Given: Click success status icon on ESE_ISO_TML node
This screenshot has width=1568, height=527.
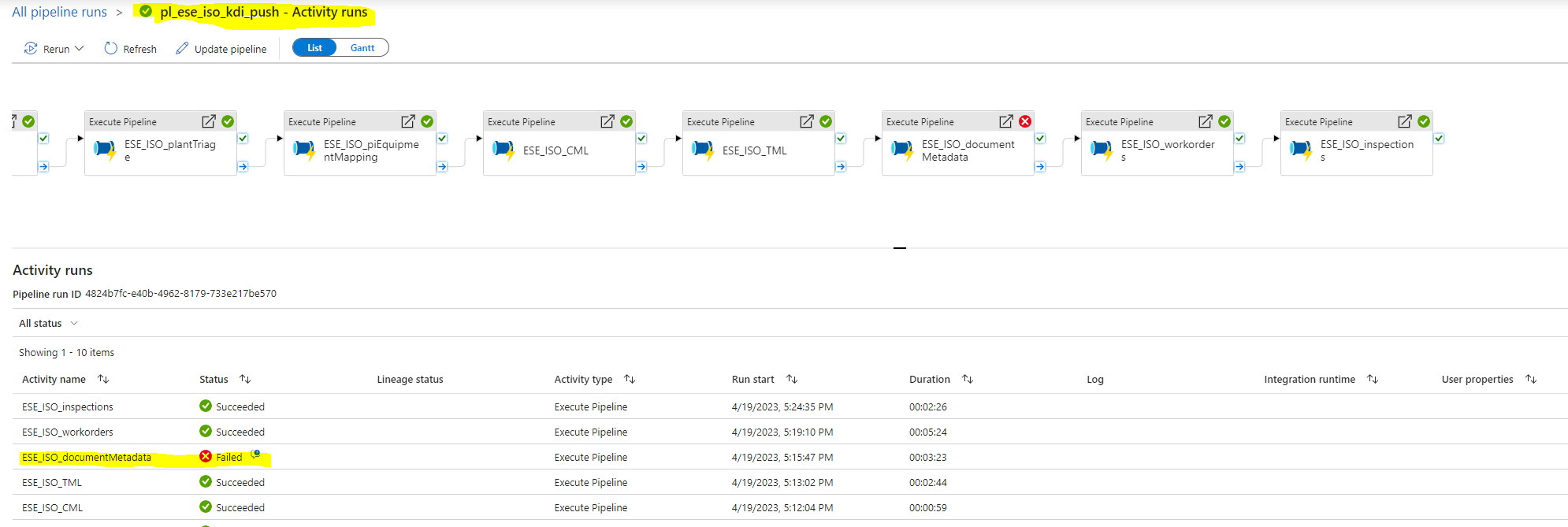Looking at the screenshot, I should [826, 121].
